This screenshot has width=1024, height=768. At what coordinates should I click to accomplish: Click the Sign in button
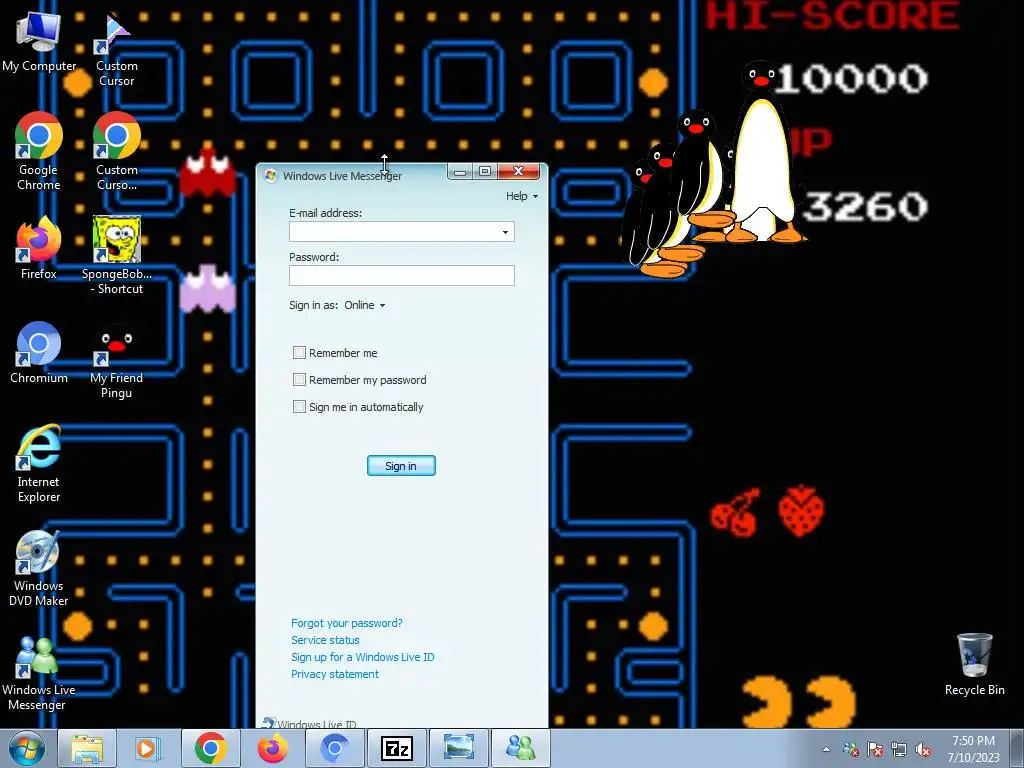(x=401, y=466)
